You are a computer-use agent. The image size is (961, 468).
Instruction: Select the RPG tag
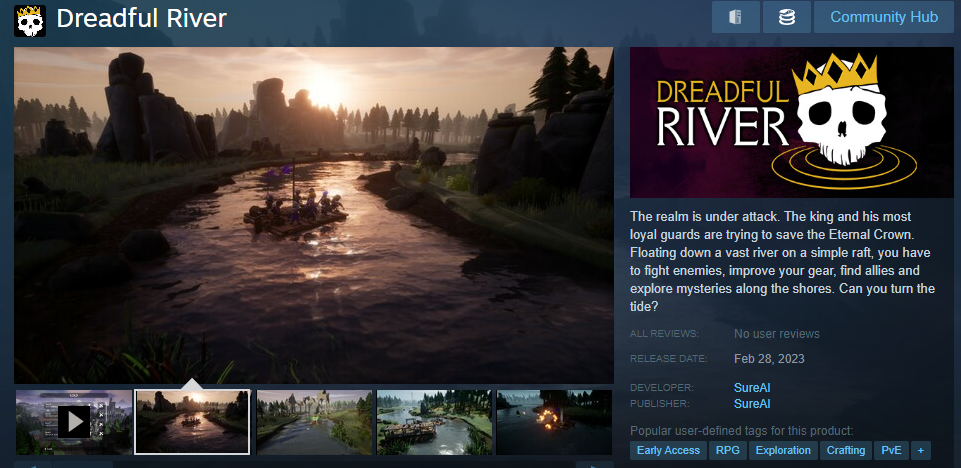click(727, 450)
